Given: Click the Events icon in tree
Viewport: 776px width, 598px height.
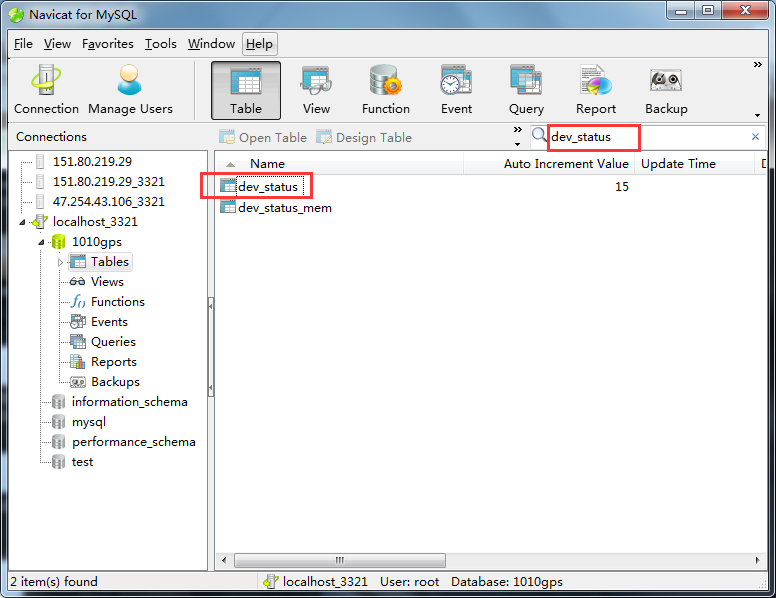Looking at the screenshot, I should pyautogui.click(x=77, y=321).
